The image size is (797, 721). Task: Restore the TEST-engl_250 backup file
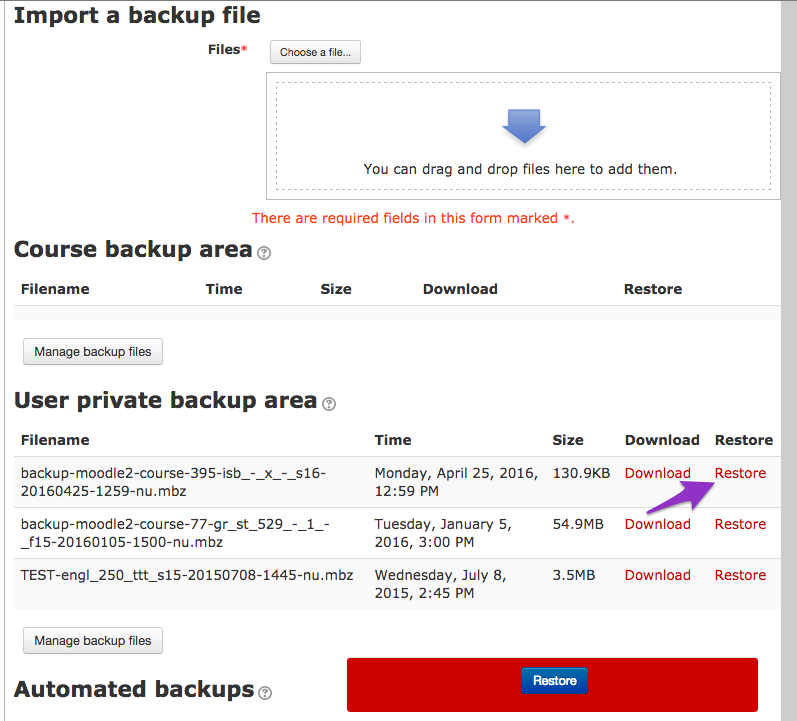740,575
